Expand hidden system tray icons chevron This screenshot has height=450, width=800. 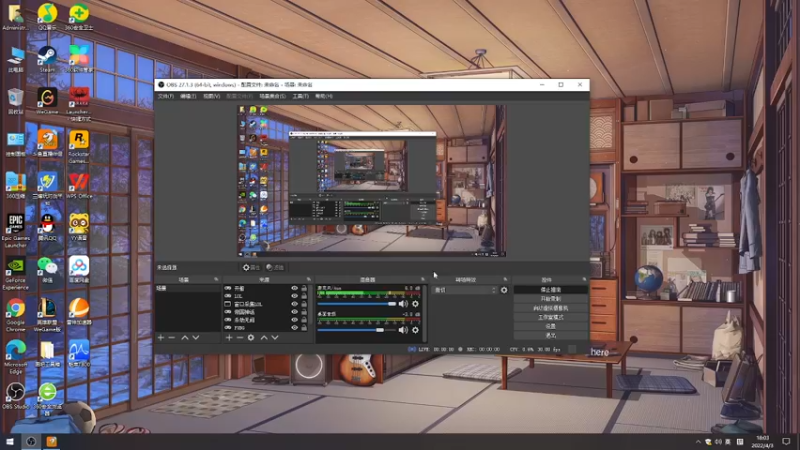click(698, 442)
